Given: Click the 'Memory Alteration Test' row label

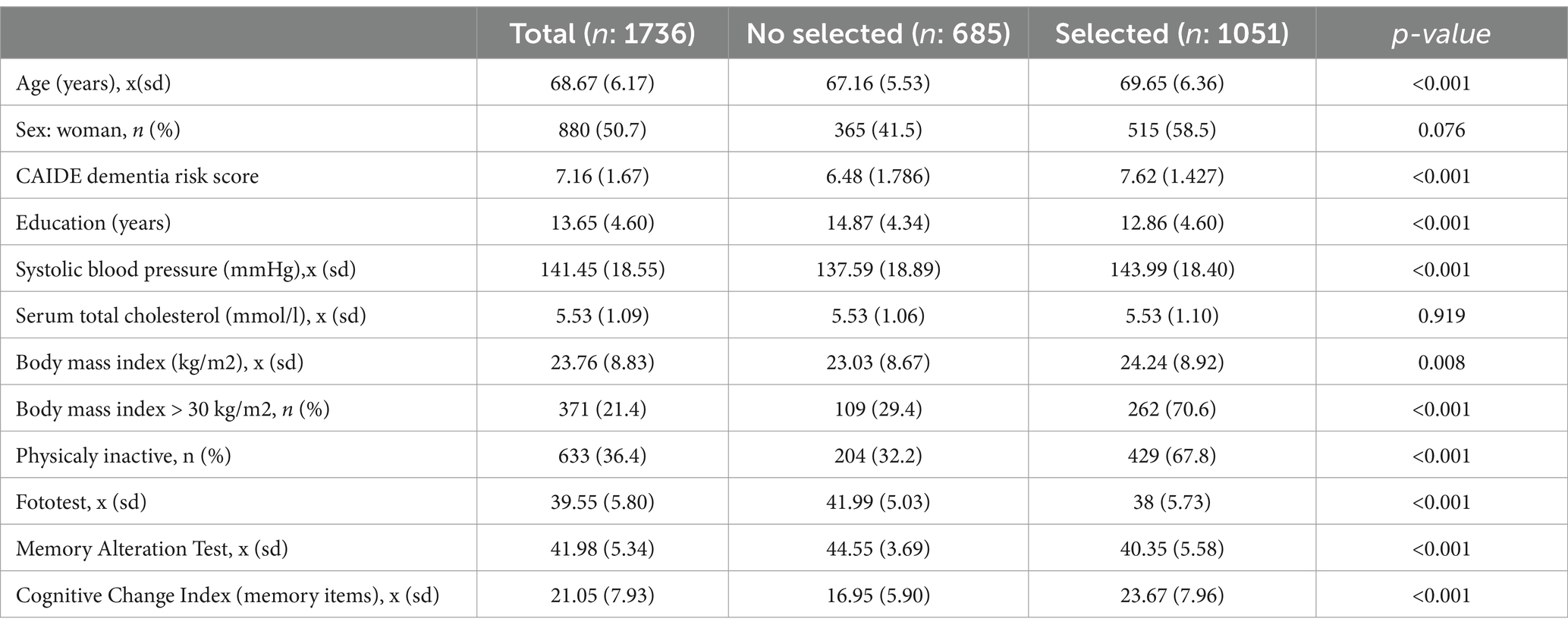Looking at the screenshot, I should tap(152, 549).
